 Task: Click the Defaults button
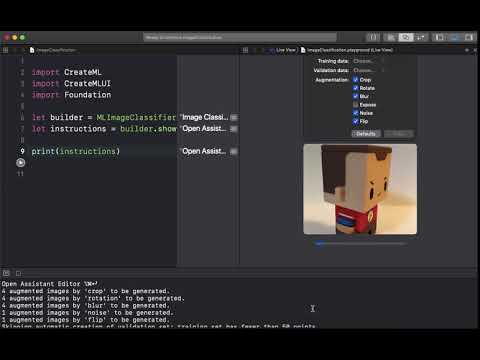click(x=366, y=134)
